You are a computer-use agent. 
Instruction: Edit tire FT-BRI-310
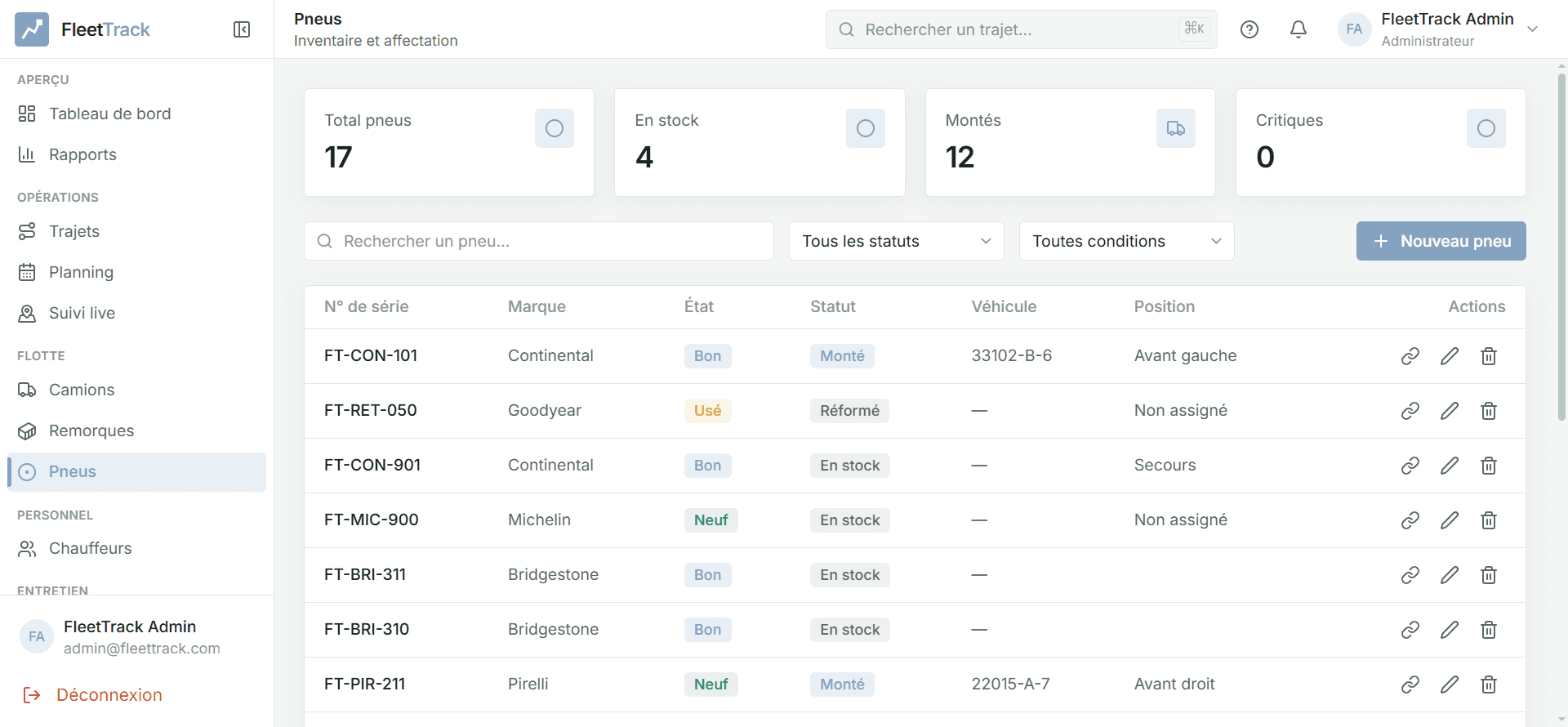click(x=1450, y=630)
